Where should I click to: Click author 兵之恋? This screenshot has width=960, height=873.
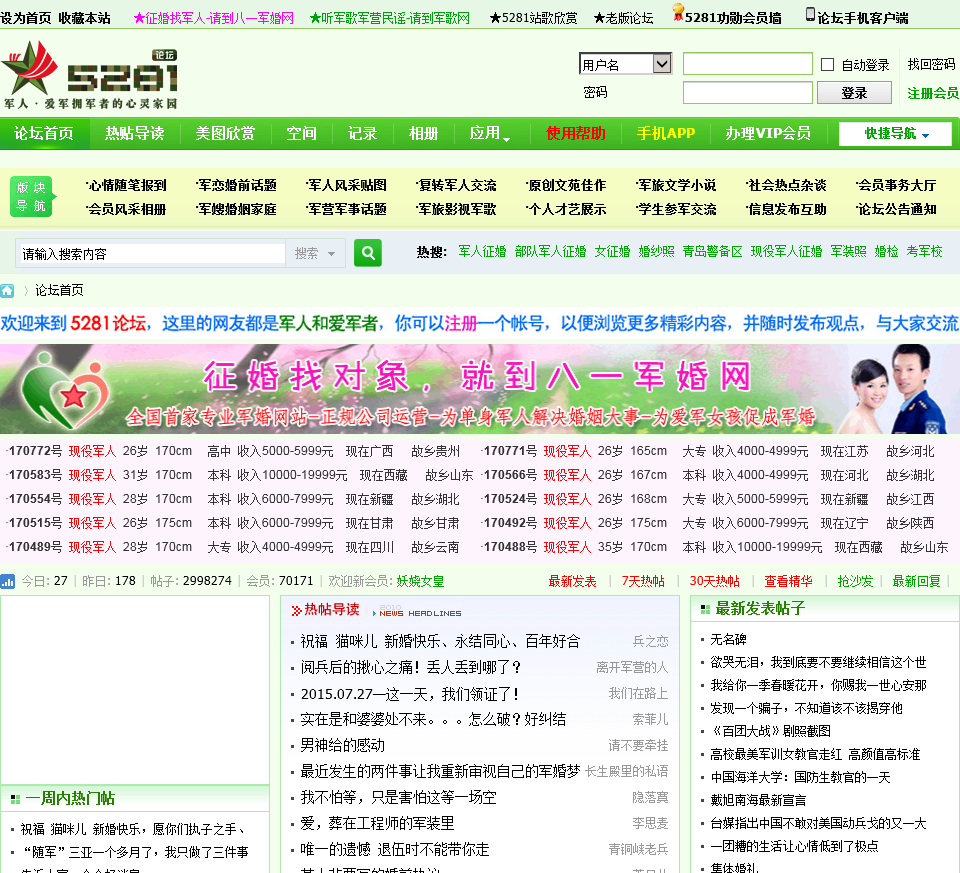coord(650,642)
